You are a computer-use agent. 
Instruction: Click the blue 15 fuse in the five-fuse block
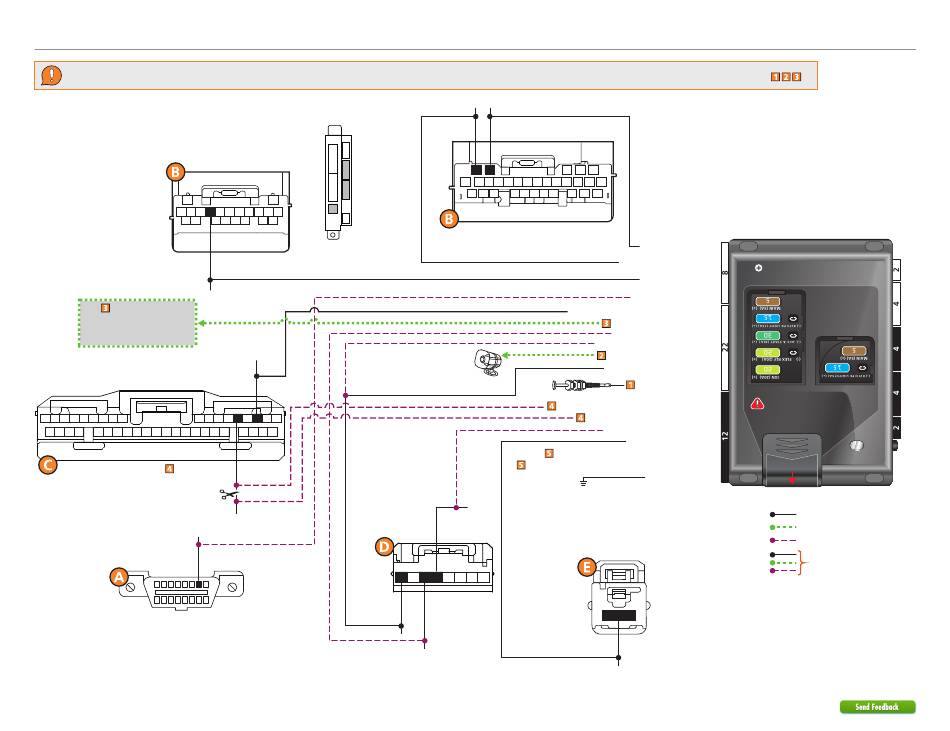tap(768, 318)
